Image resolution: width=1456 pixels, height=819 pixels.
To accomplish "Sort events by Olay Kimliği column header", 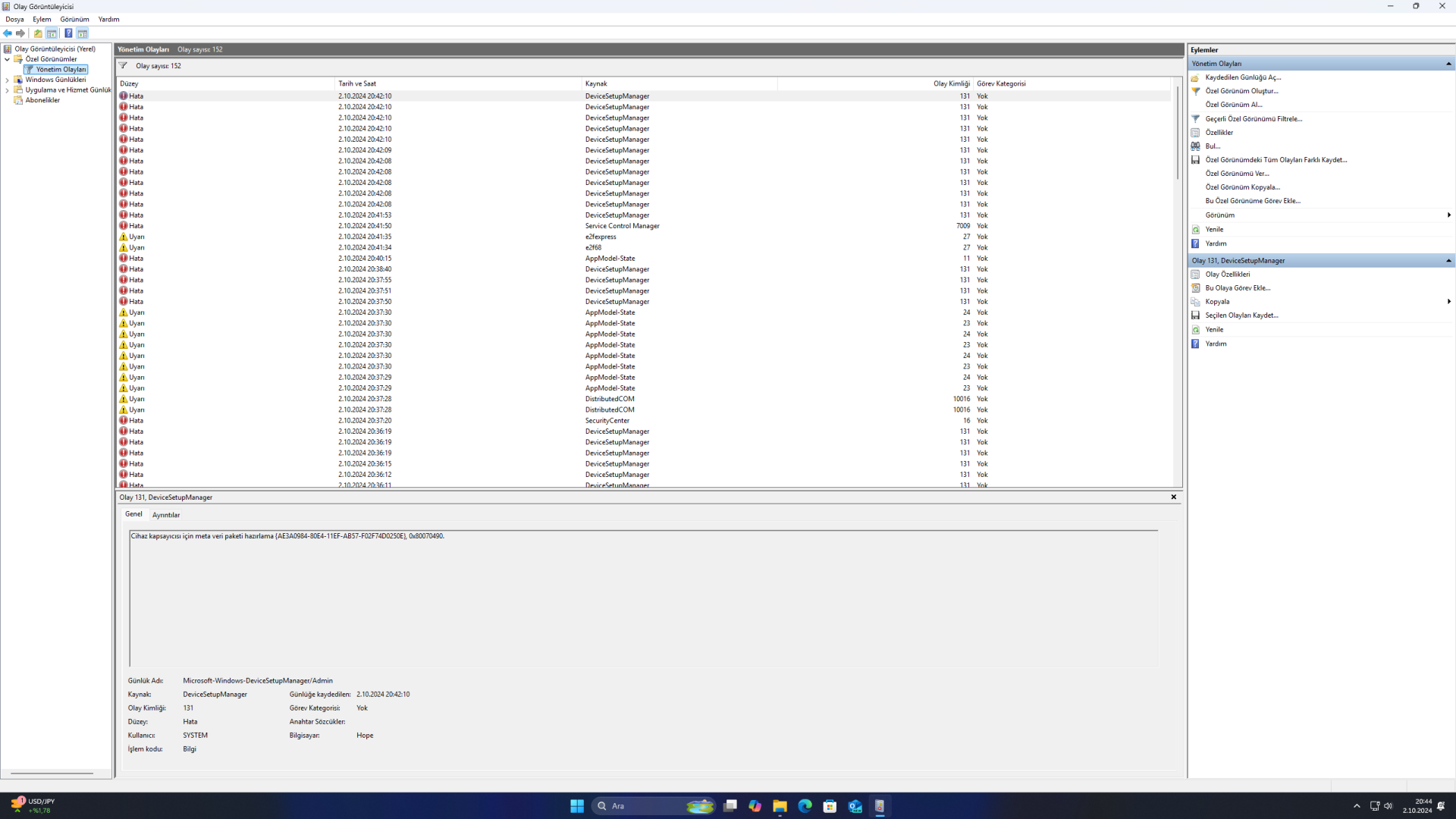I will point(951,83).
